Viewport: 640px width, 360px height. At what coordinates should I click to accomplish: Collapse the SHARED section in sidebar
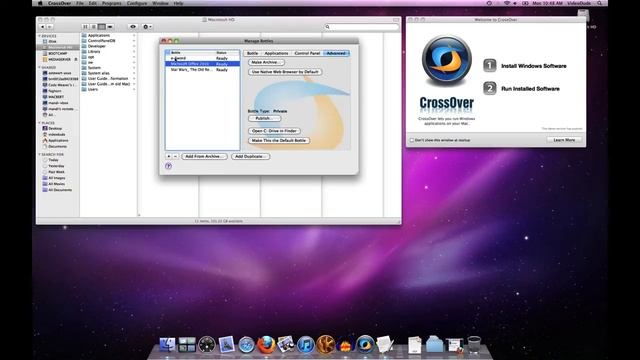(40, 67)
